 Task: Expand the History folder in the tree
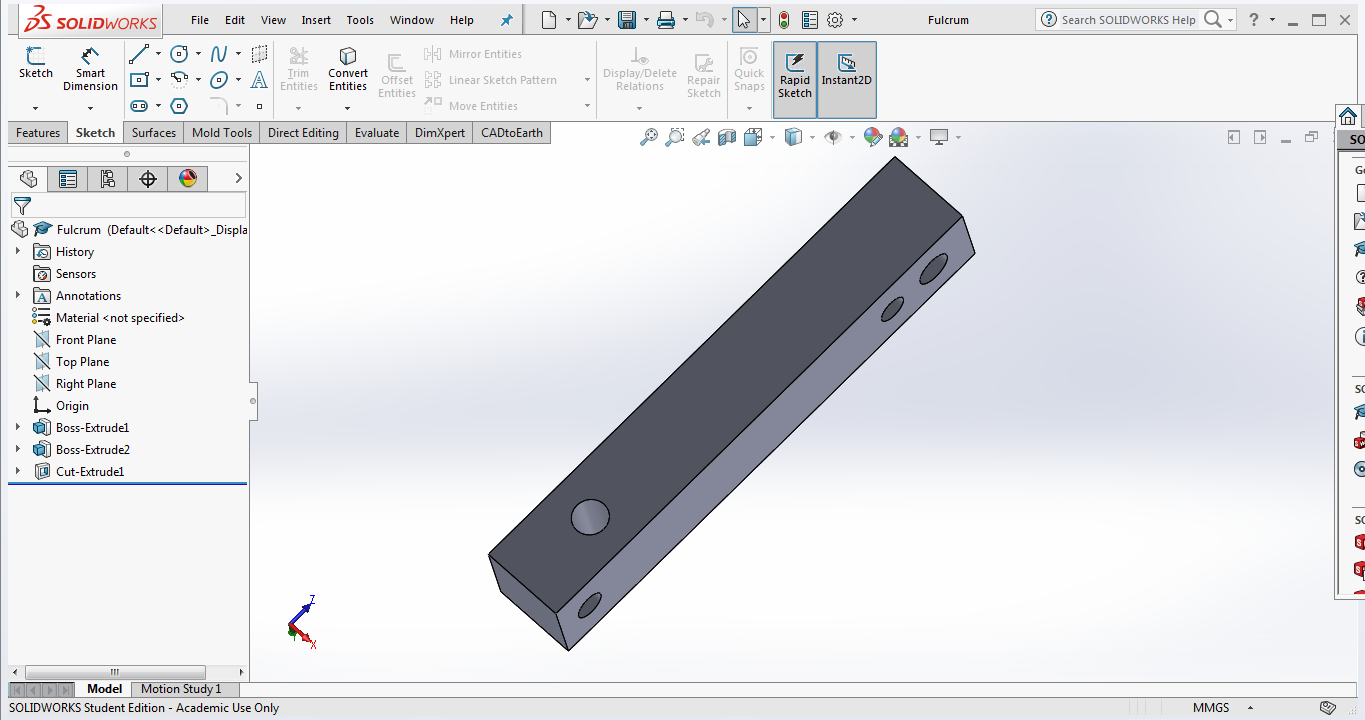18,251
